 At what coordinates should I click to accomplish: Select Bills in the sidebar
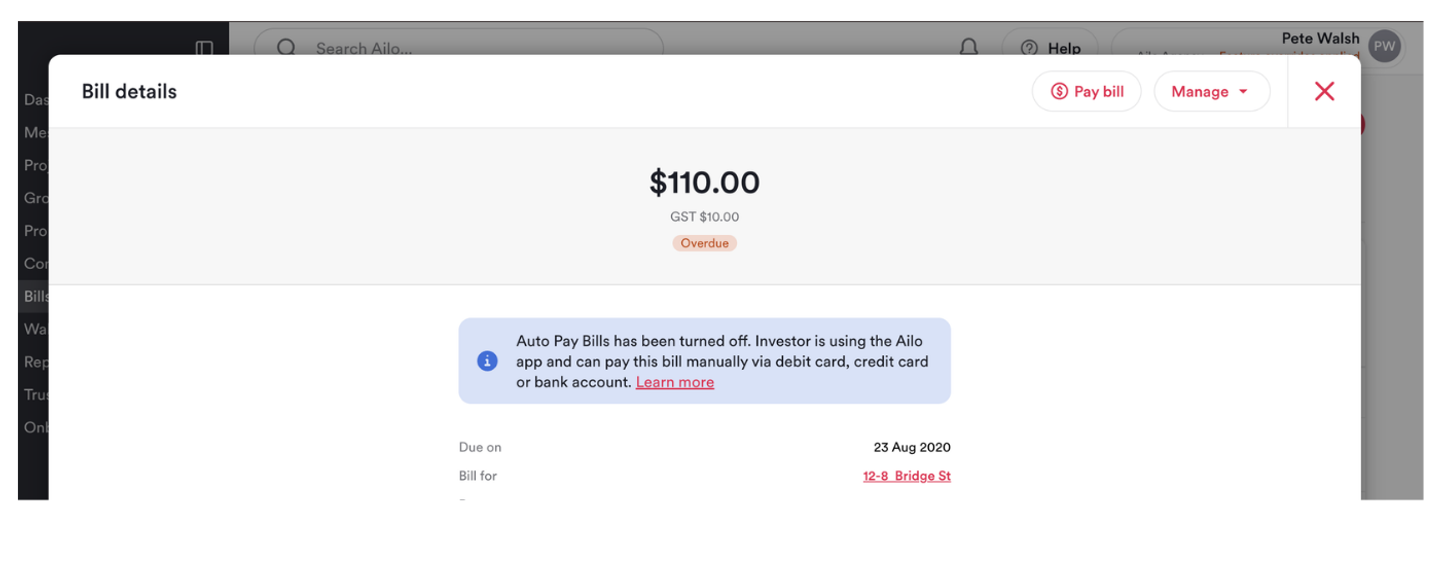(36, 296)
